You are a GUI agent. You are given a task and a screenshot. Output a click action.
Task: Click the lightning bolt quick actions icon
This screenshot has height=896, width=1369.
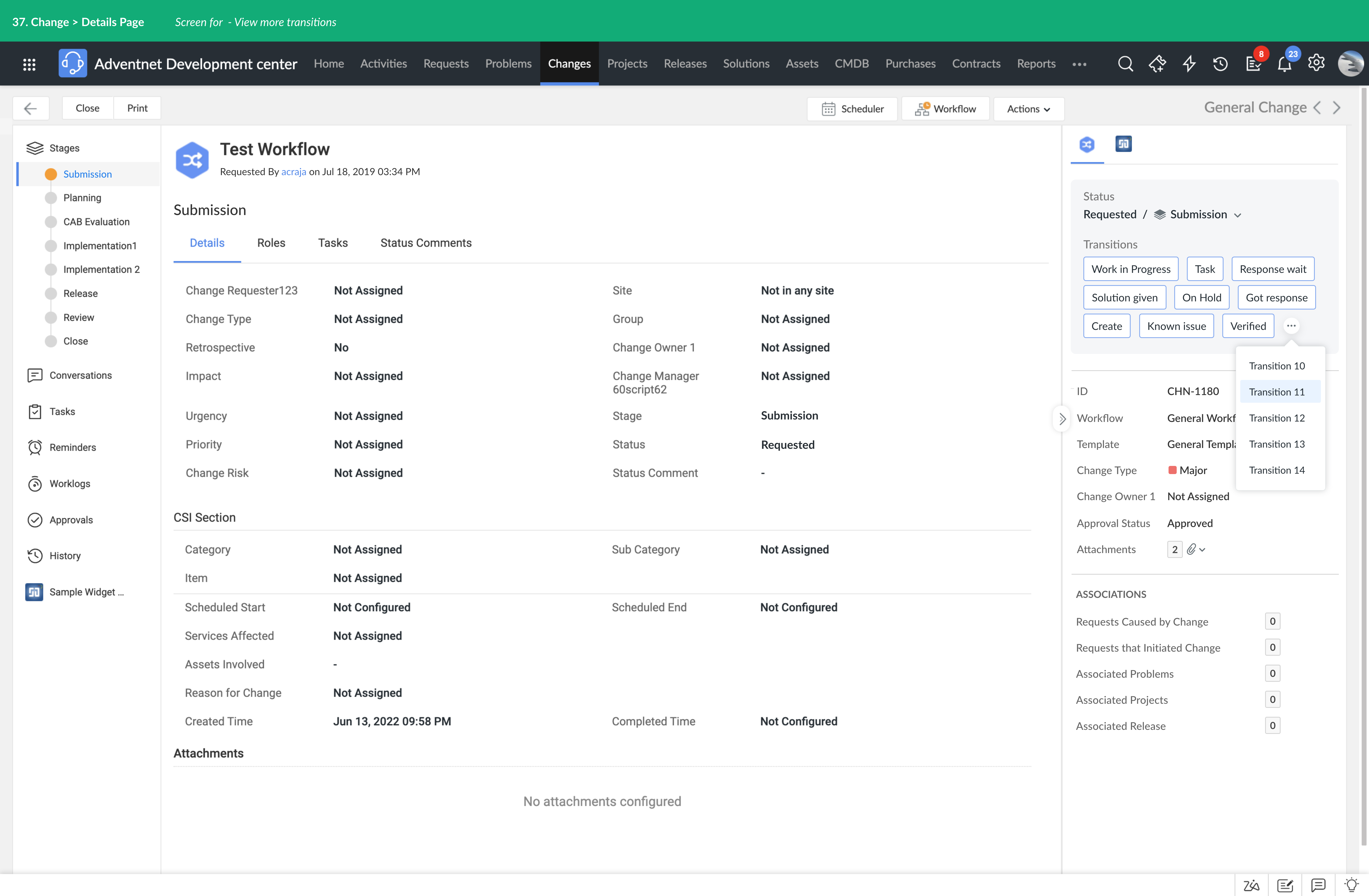[1189, 64]
